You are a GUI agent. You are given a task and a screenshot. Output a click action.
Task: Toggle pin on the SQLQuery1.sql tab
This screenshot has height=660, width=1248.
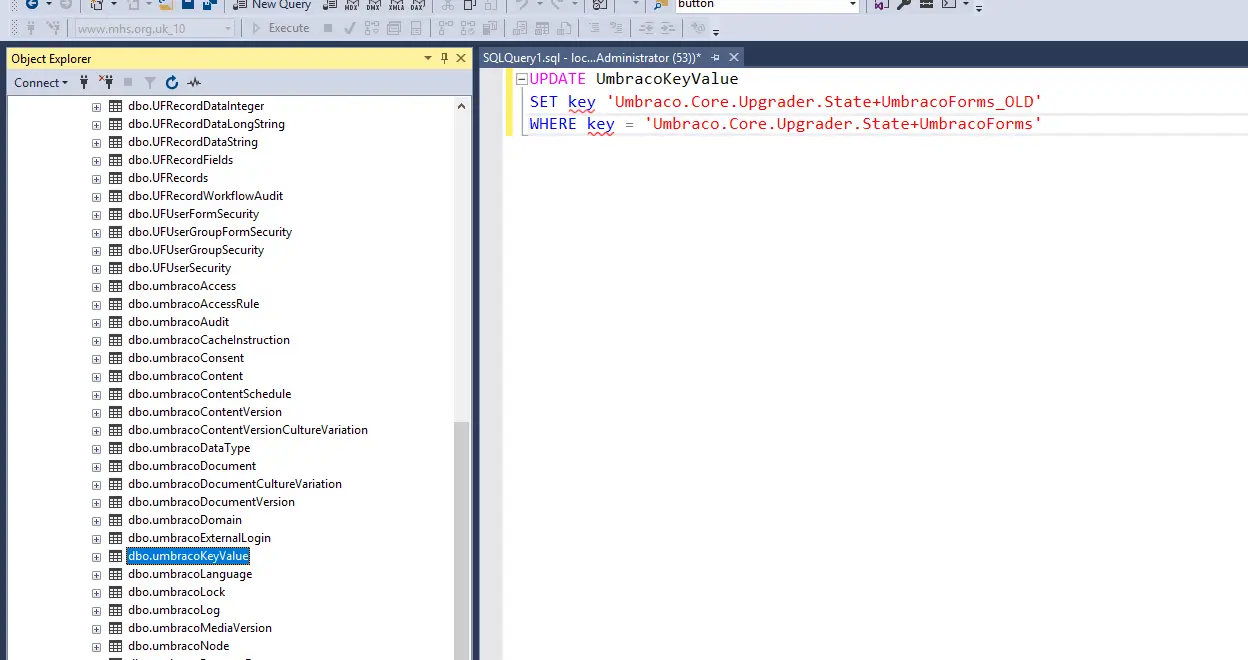tap(715, 58)
